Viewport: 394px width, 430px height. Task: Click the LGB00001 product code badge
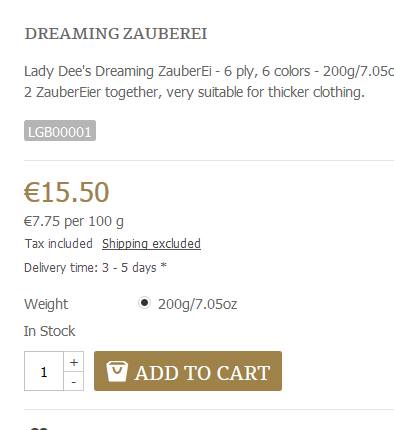60,131
